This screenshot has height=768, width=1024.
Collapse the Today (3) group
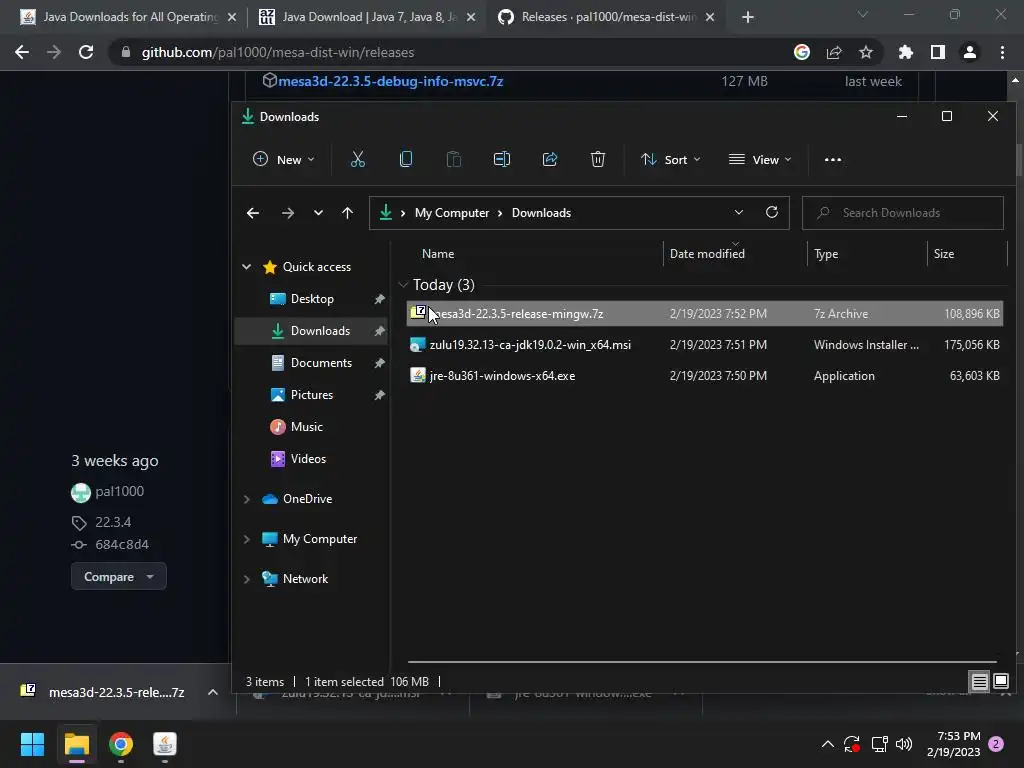403,285
